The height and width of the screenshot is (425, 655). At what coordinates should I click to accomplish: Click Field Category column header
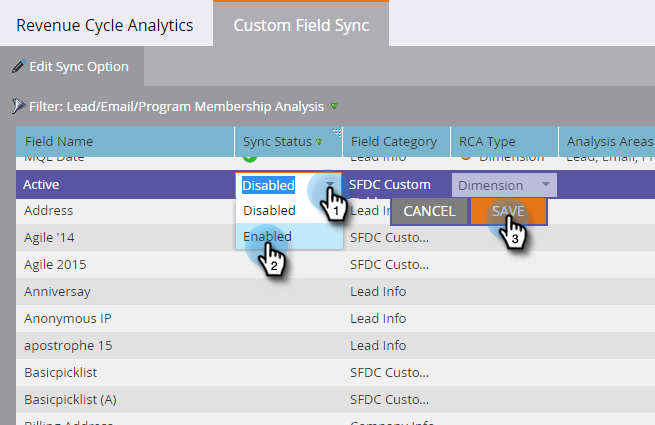coord(396,142)
